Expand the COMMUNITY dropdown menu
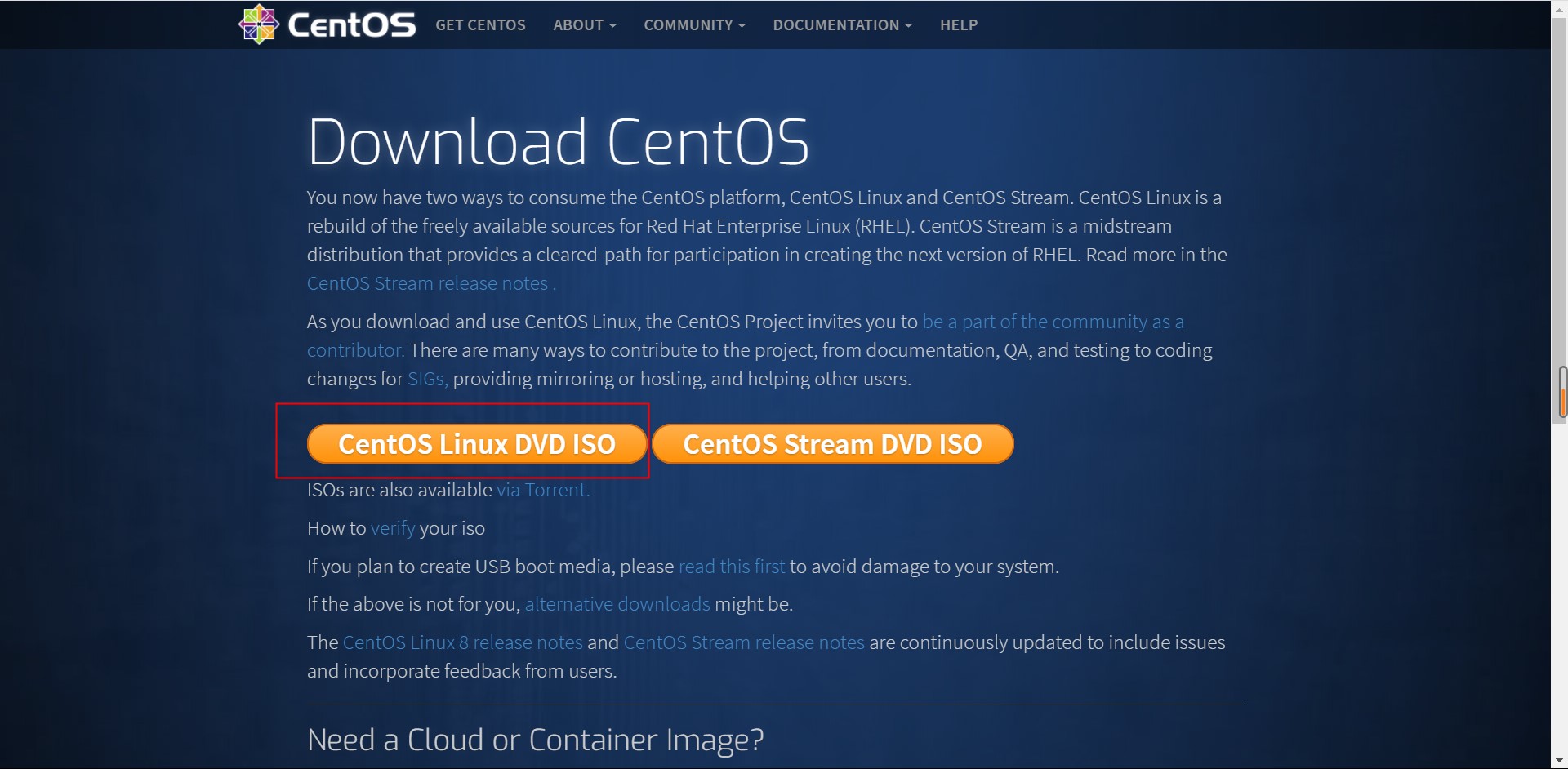 click(x=694, y=25)
